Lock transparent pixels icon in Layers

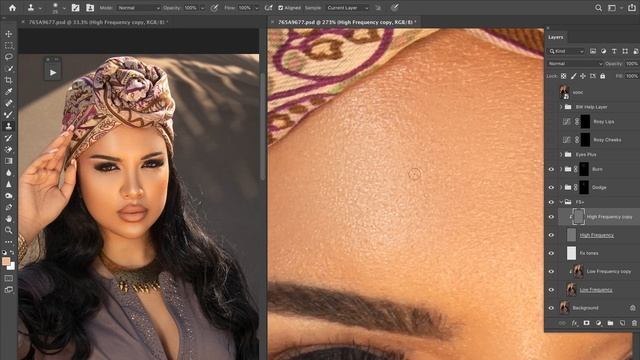coord(563,76)
